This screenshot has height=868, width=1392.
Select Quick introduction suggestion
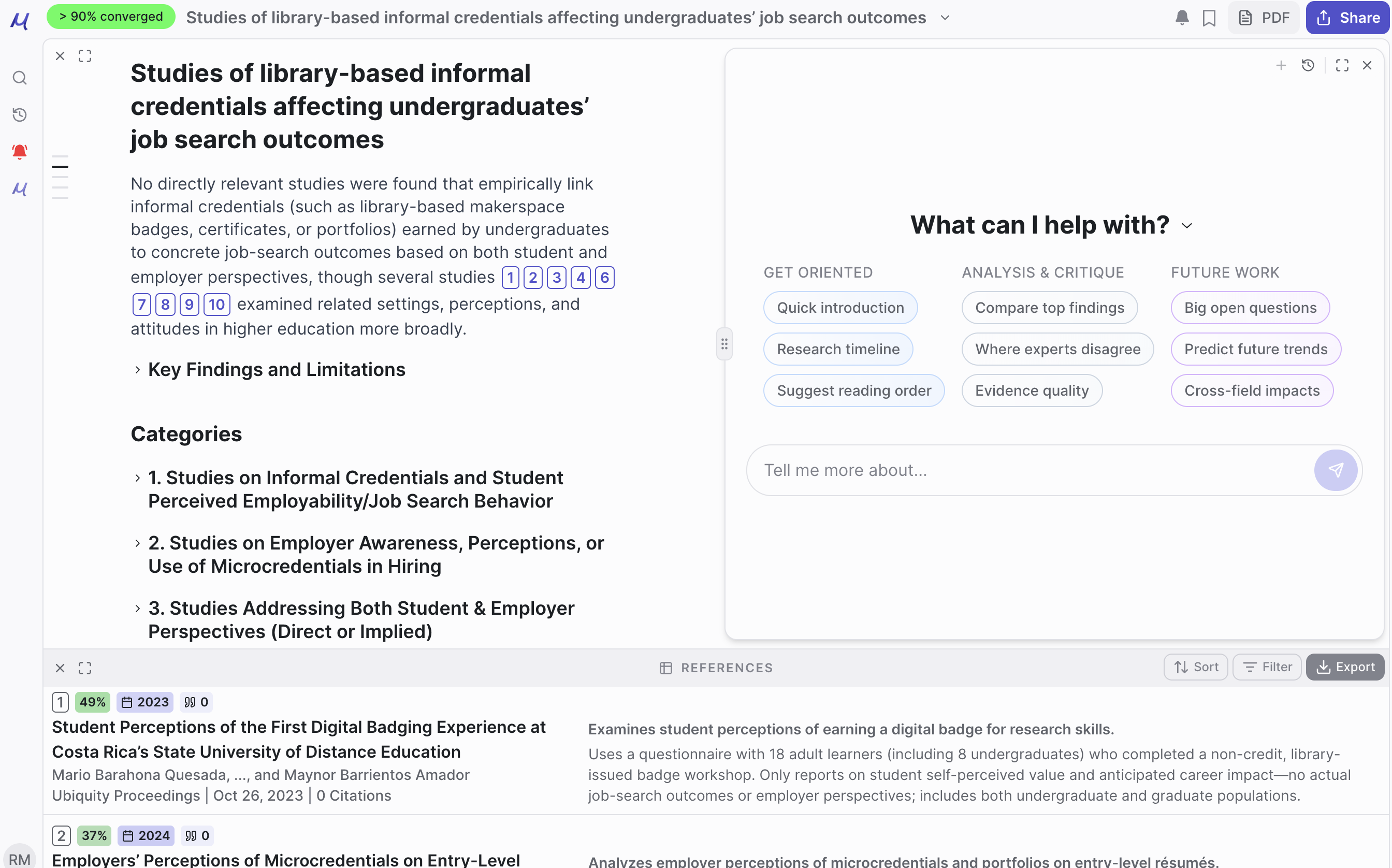click(x=840, y=308)
